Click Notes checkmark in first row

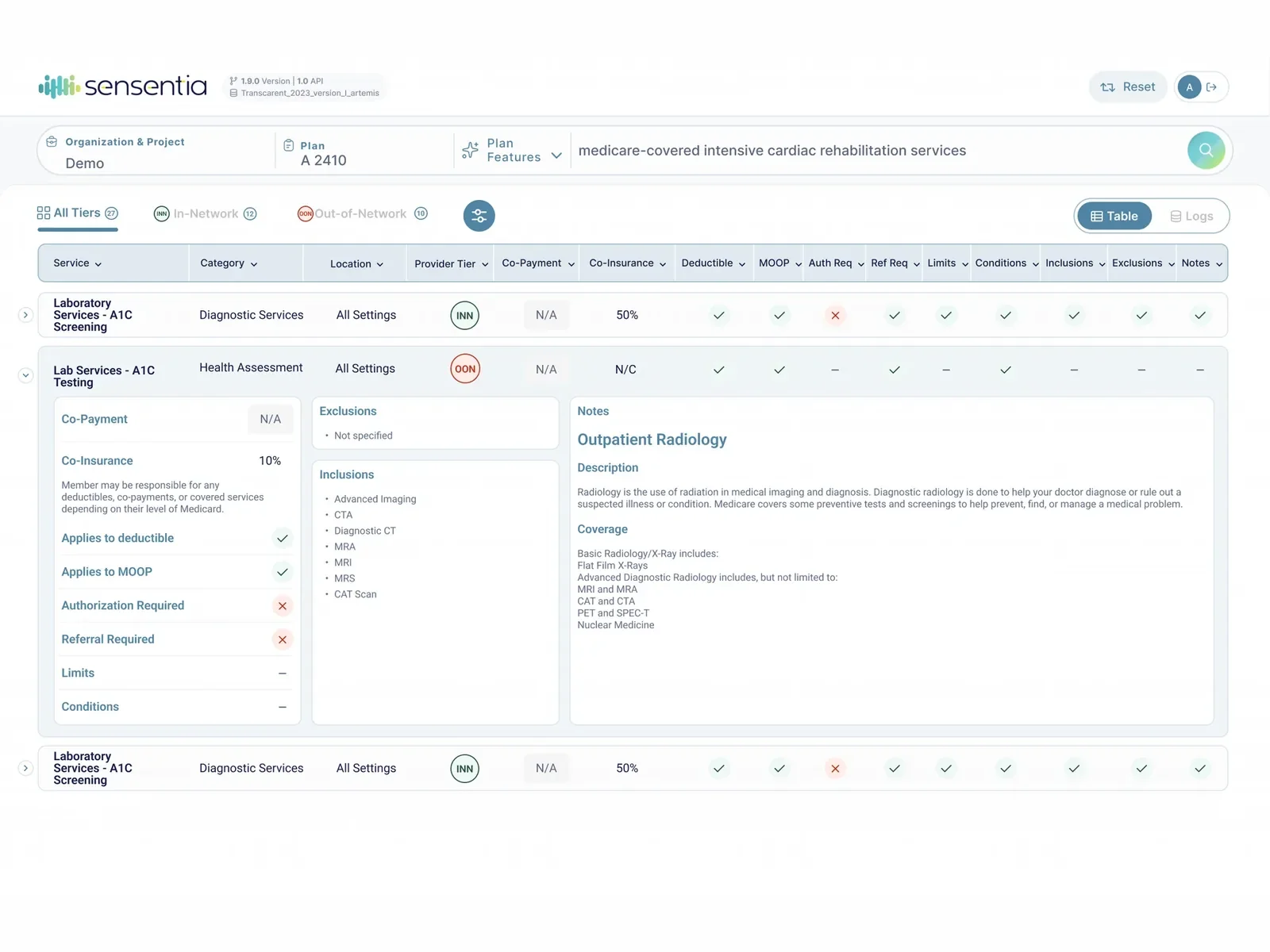point(1200,316)
